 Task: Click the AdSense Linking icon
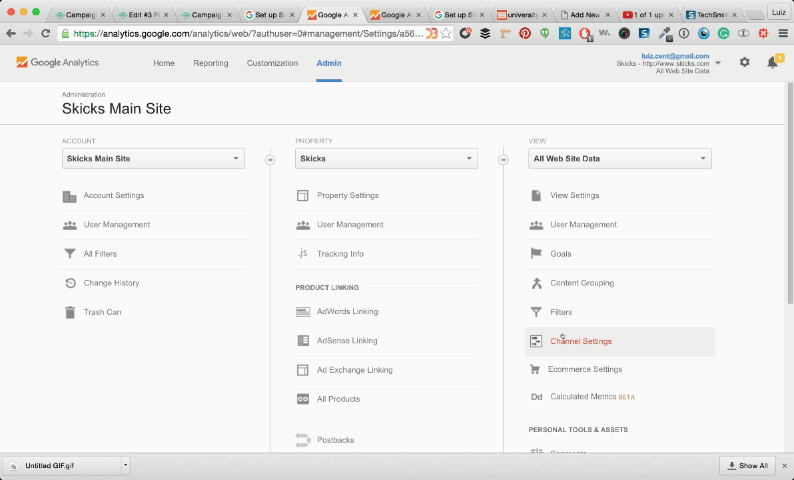303,341
